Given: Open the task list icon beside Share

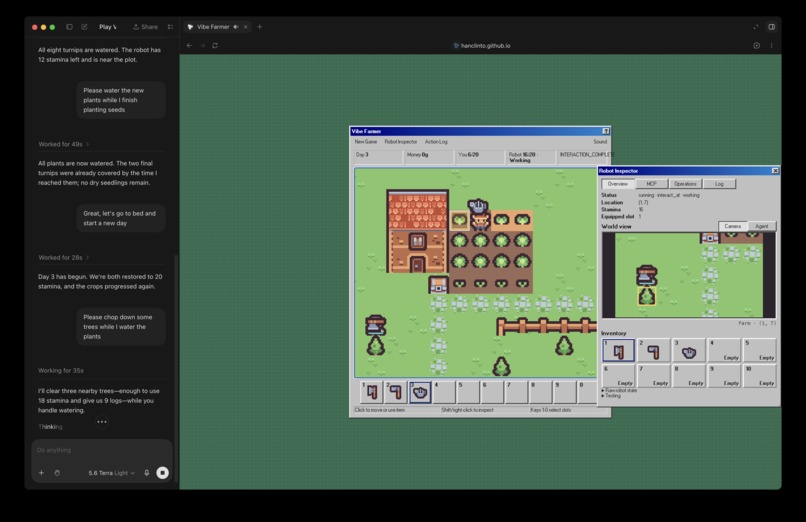Looking at the screenshot, I should 170,27.
